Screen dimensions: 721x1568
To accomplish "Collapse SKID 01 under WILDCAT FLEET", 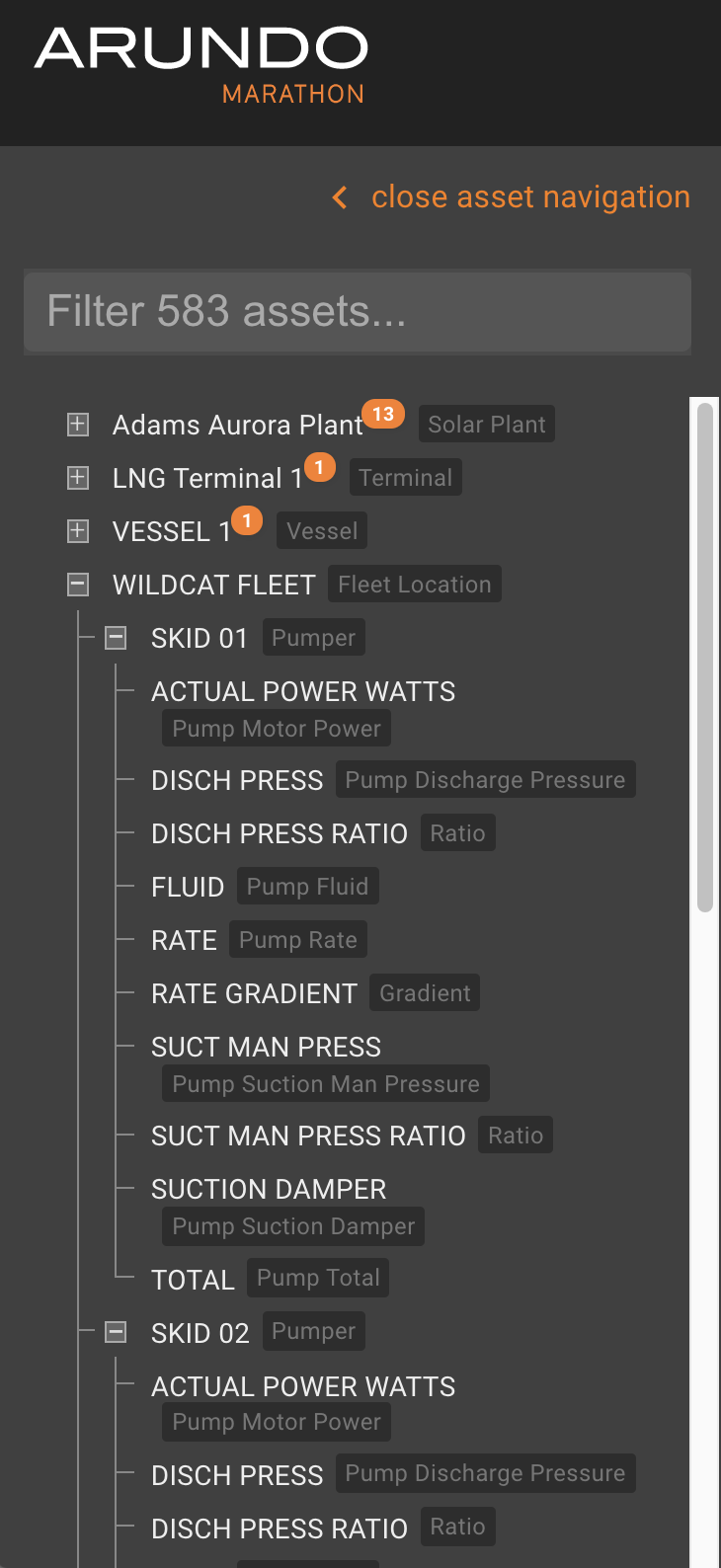I will coord(116,637).
